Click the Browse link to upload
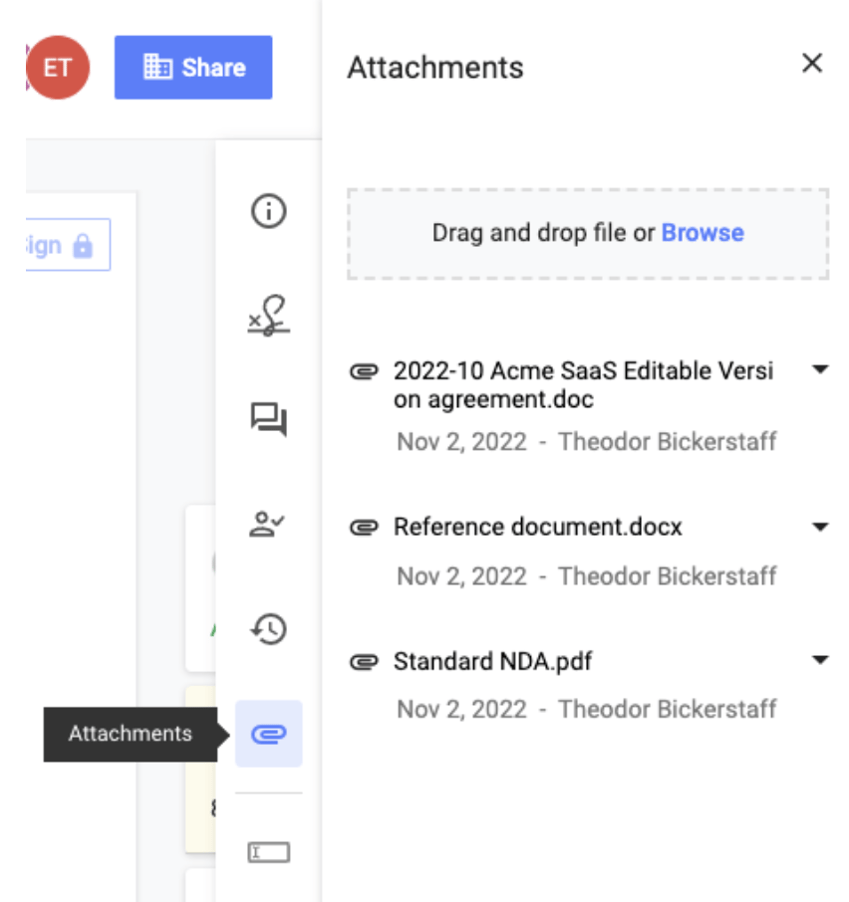This screenshot has height=902, width=849. pyautogui.click(x=702, y=233)
